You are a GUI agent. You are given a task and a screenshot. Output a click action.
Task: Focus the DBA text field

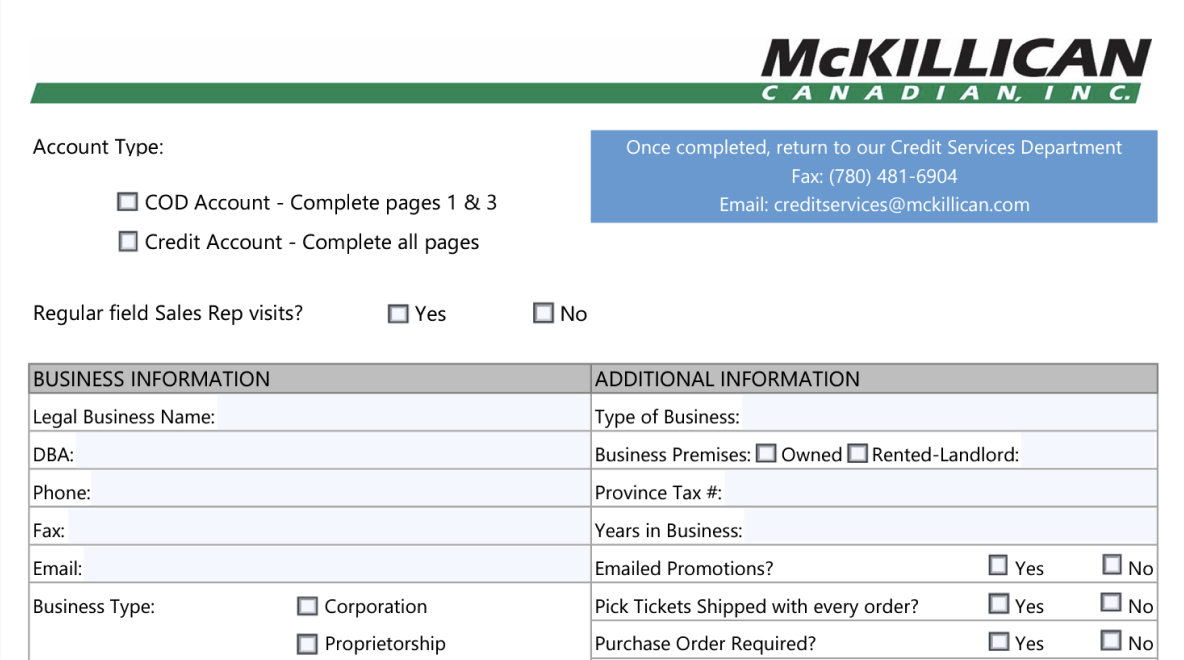330,455
